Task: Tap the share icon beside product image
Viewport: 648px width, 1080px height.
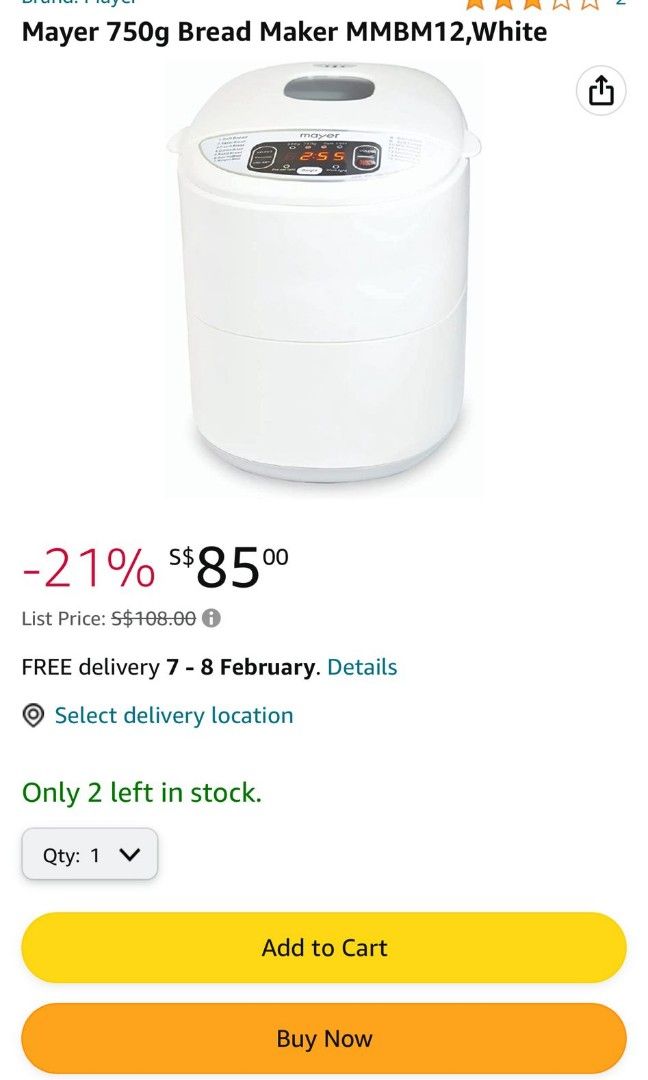Action: (x=601, y=92)
